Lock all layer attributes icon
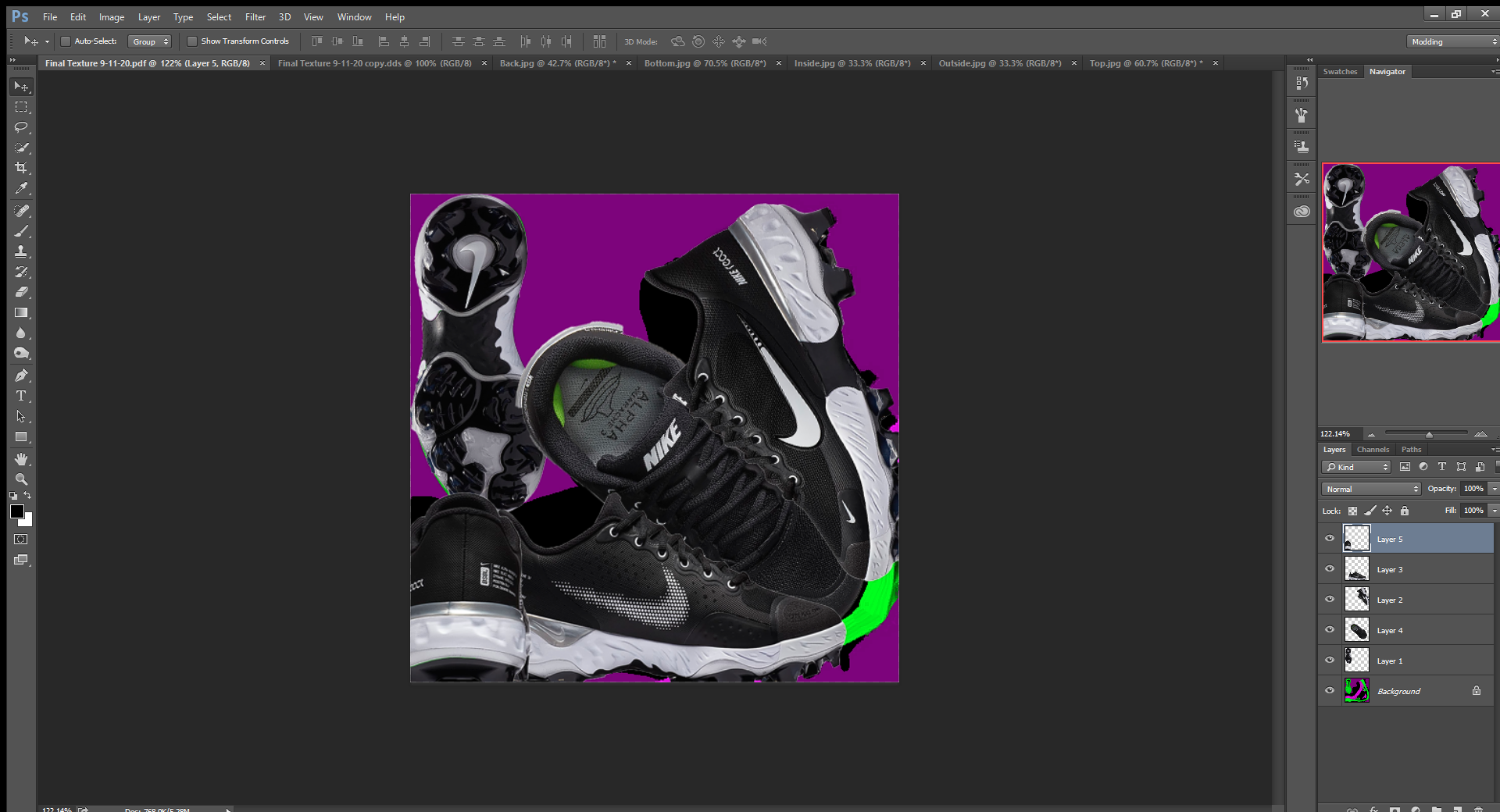 pyautogui.click(x=1405, y=511)
